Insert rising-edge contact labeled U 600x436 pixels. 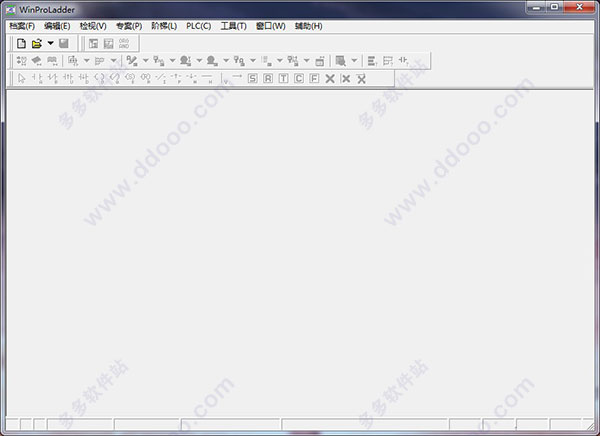pos(68,78)
